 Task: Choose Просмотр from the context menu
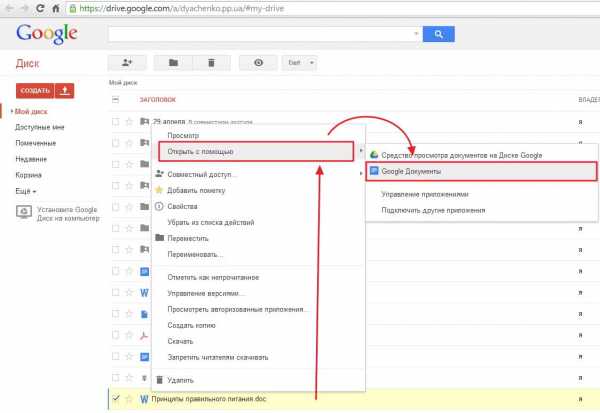[183, 135]
